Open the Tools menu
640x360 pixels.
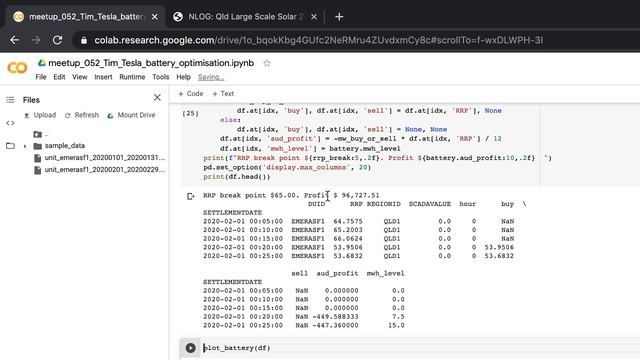(x=161, y=77)
